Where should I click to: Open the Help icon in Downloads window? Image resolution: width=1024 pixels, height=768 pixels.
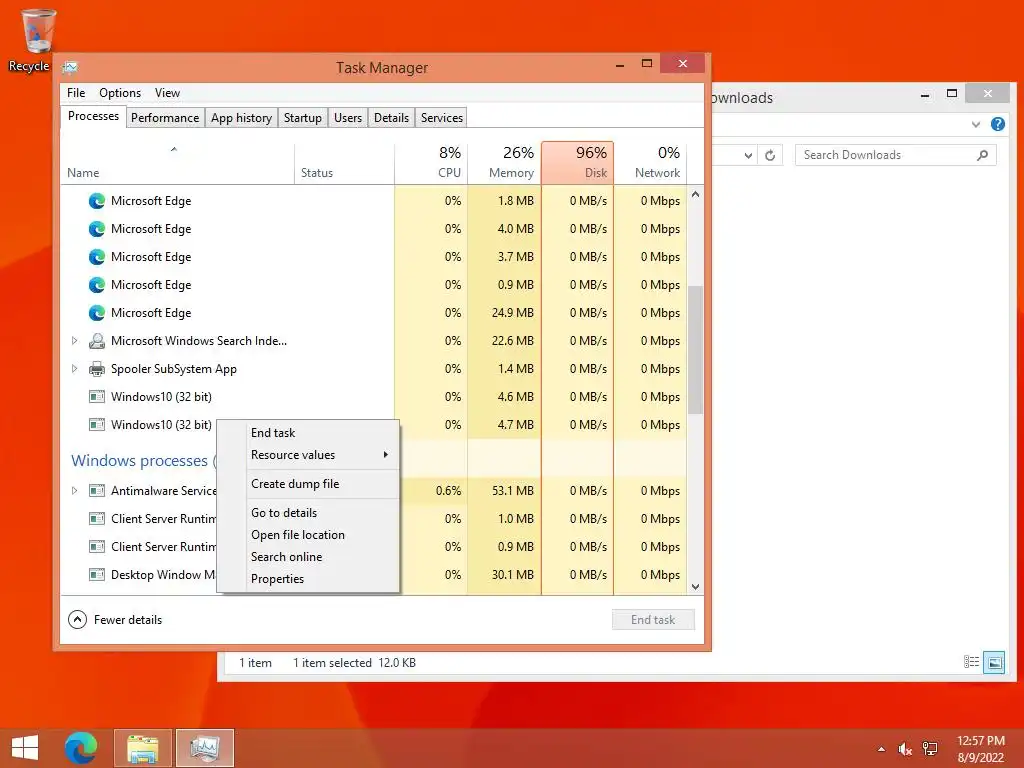pyautogui.click(x=997, y=124)
